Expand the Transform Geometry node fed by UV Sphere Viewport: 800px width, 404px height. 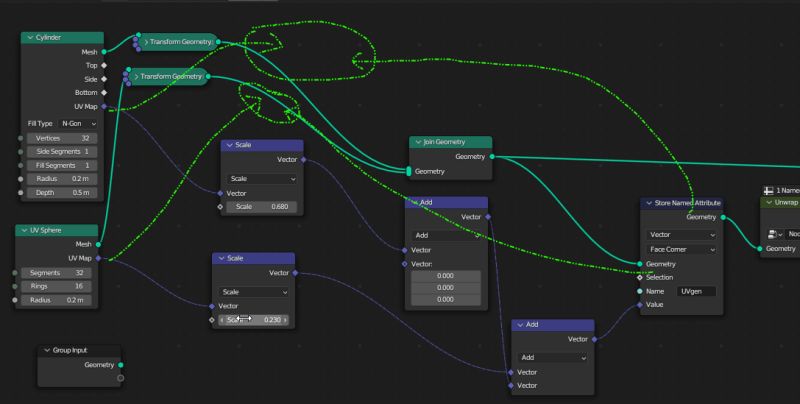tap(136, 77)
